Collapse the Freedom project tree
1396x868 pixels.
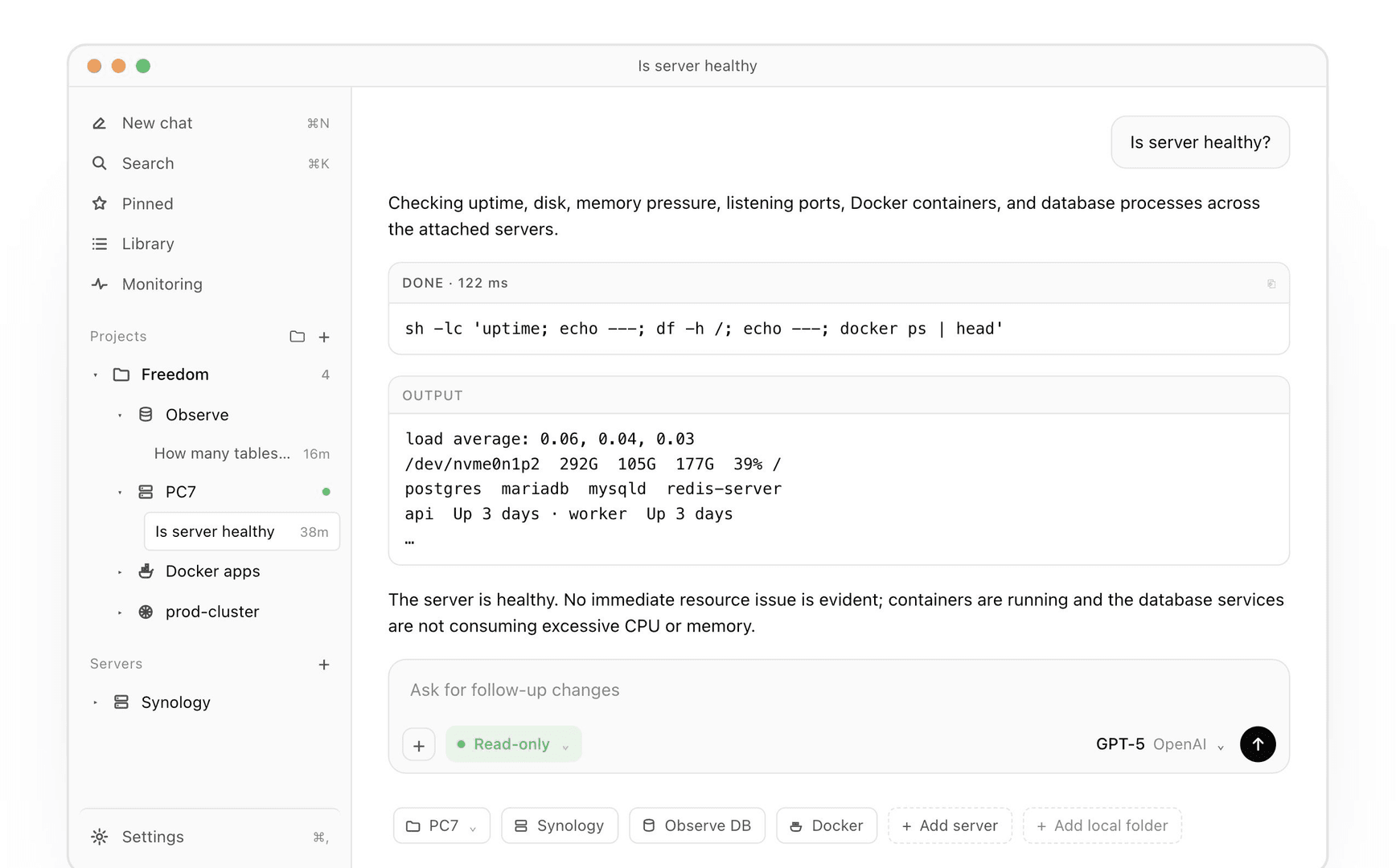[x=95, y=375]
